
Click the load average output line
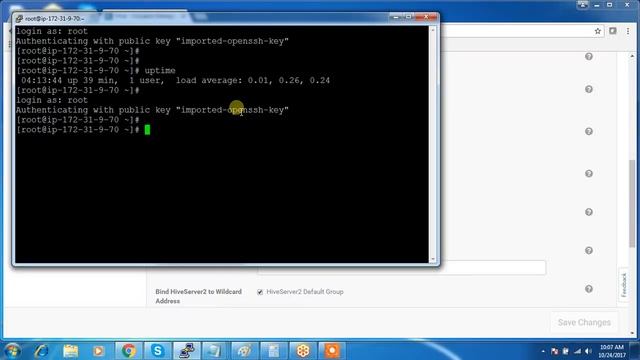click(175, 80)
